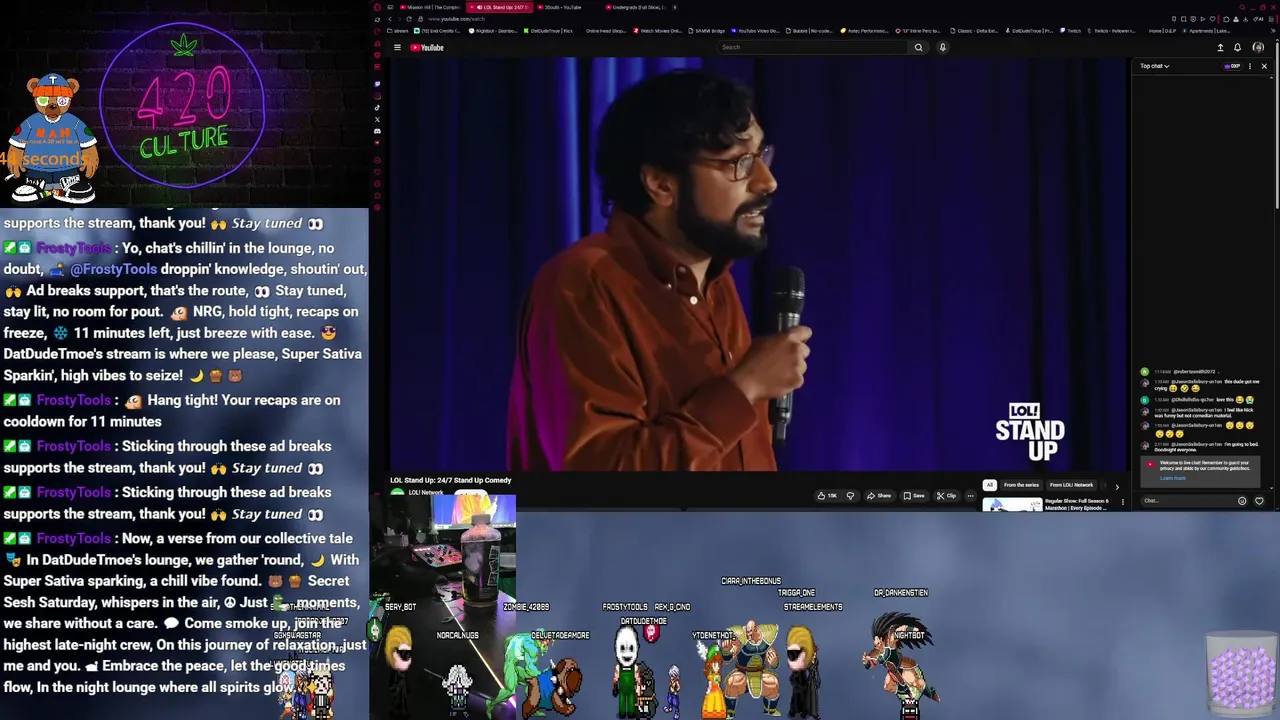Open the SAMMI Bridge bookmark

706,31
